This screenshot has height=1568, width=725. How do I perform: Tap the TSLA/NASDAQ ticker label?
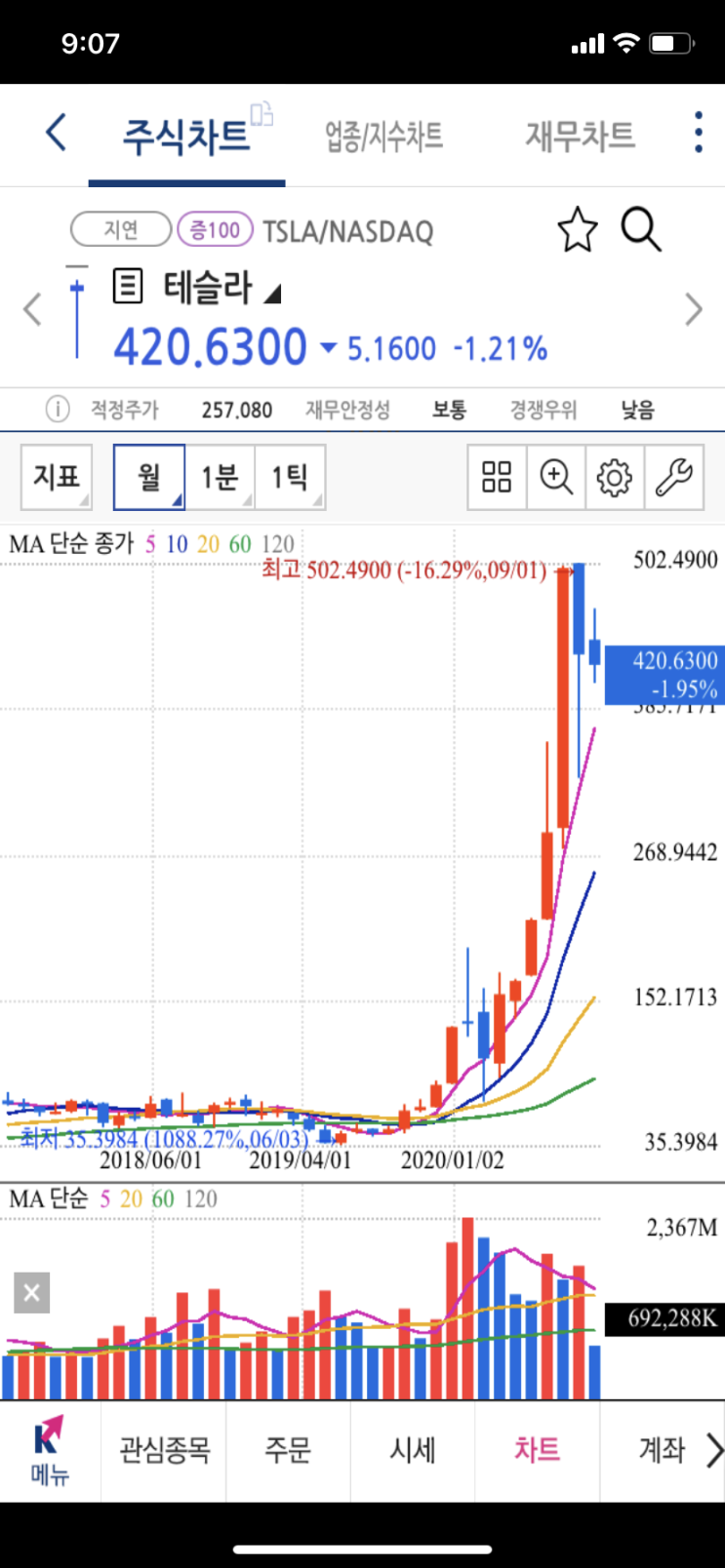tap(348, 231)
